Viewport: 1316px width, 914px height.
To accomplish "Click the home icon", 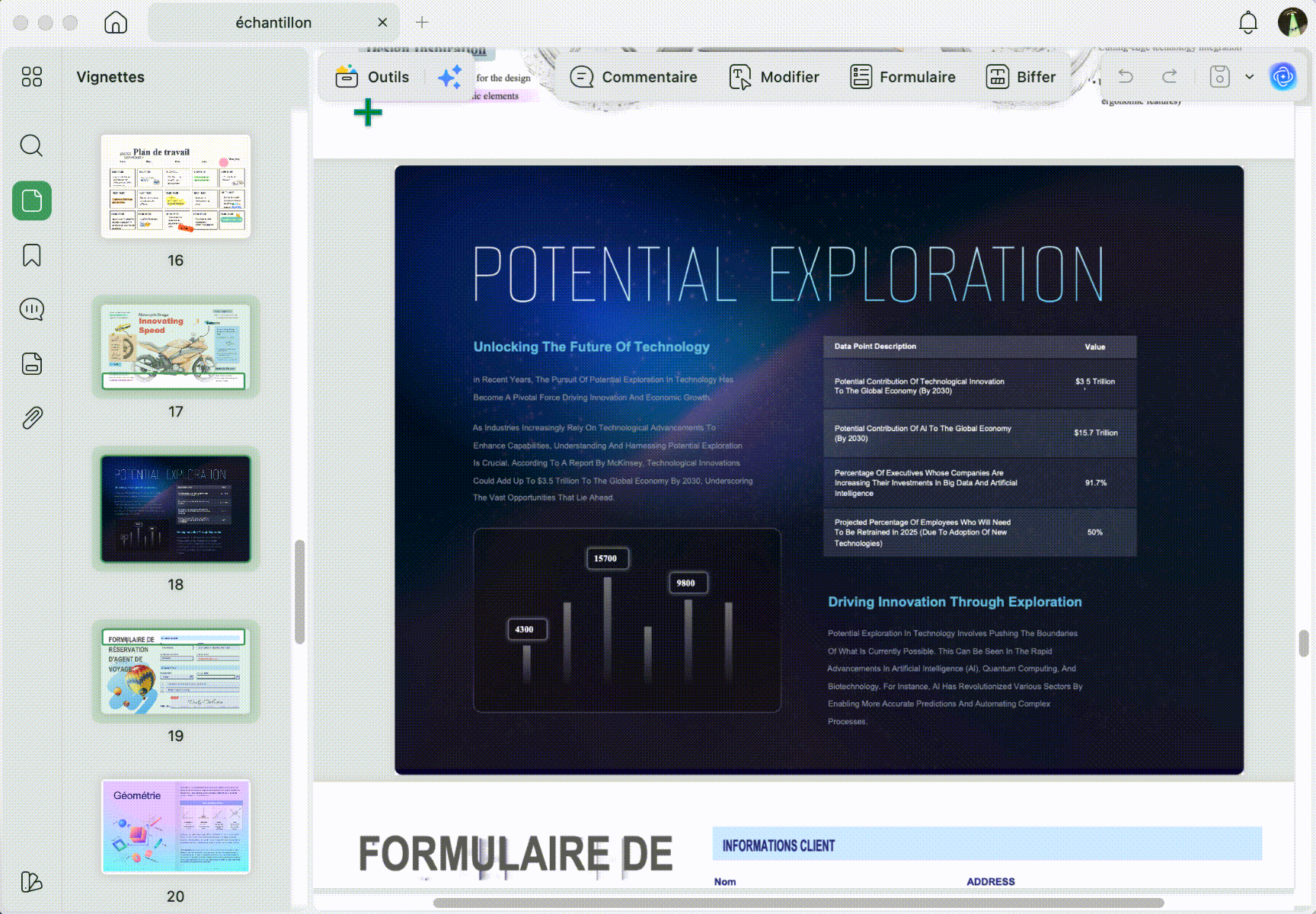I will pos(116,22).
